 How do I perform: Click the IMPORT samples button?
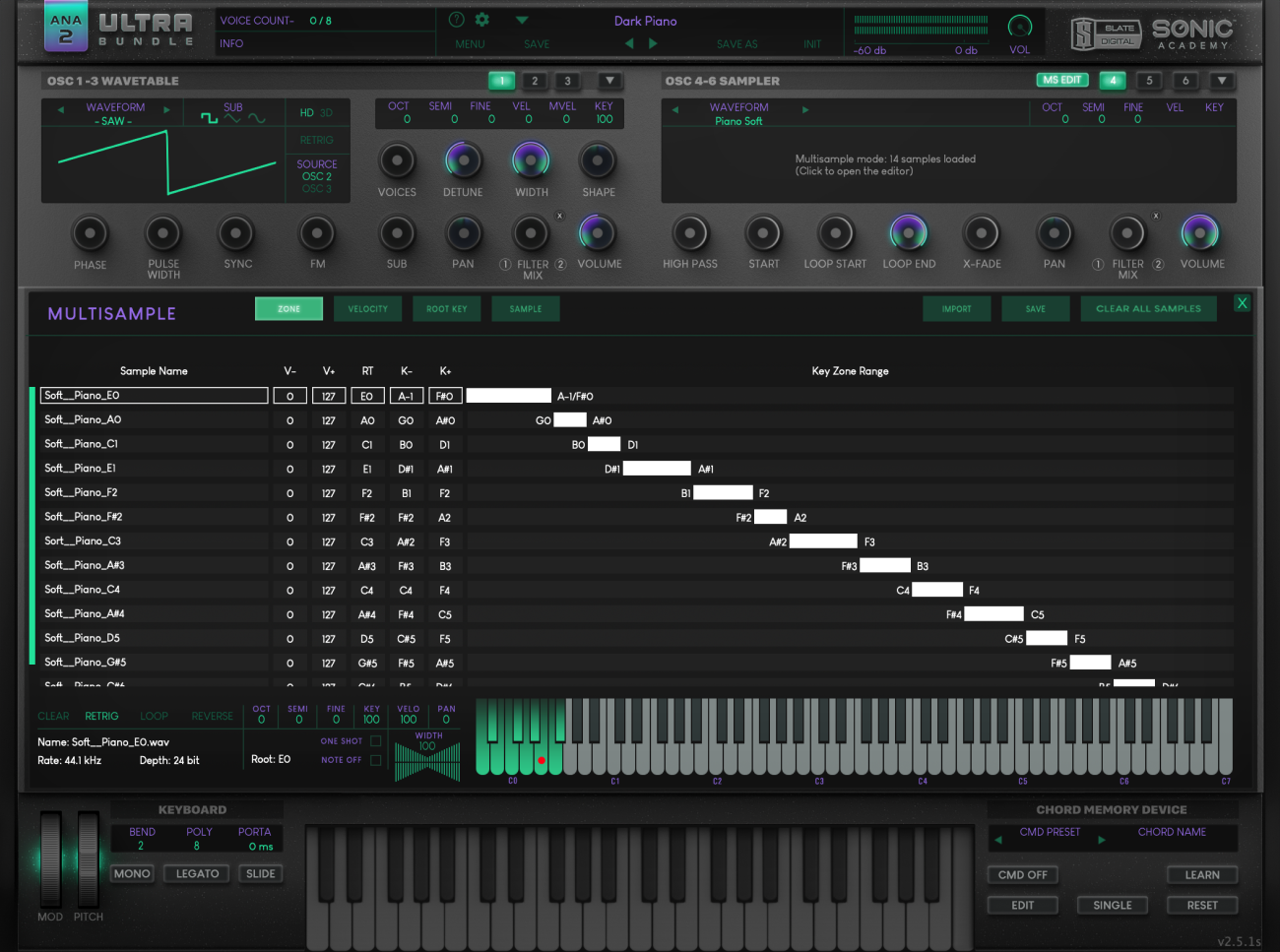coord(957,309)
